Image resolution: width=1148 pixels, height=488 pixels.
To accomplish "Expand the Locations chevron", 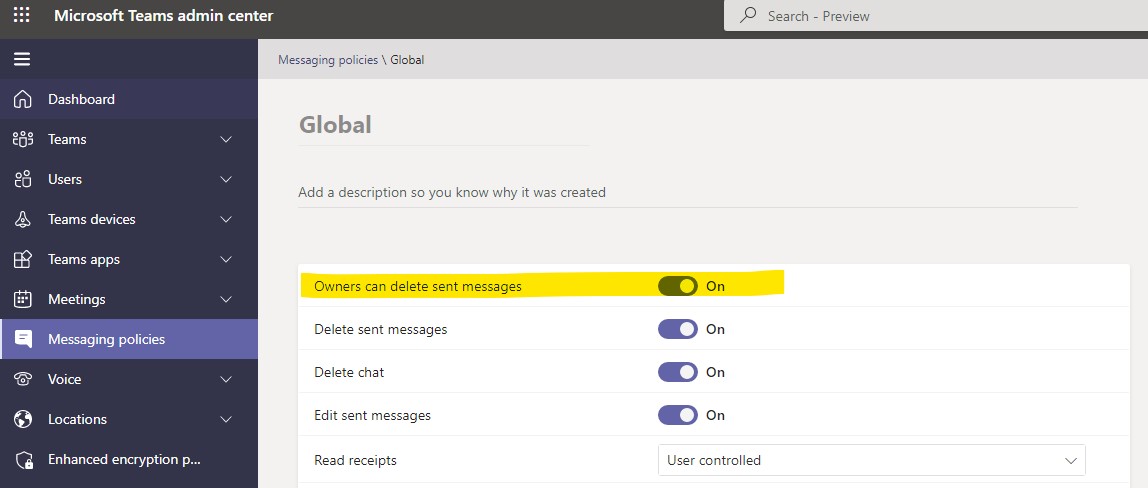I will point(226,419).
